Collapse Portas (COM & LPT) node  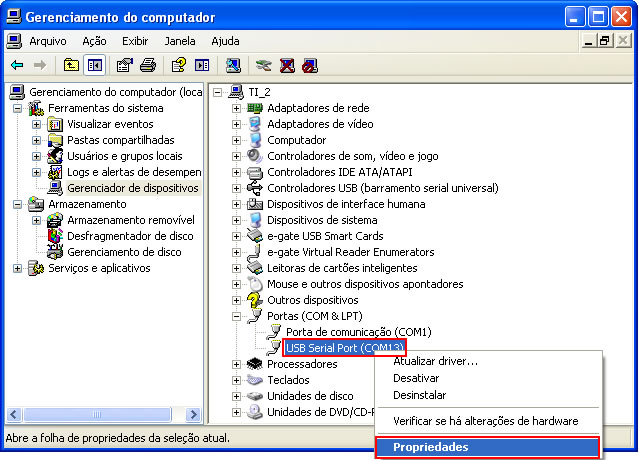click(x=236, y=316)
